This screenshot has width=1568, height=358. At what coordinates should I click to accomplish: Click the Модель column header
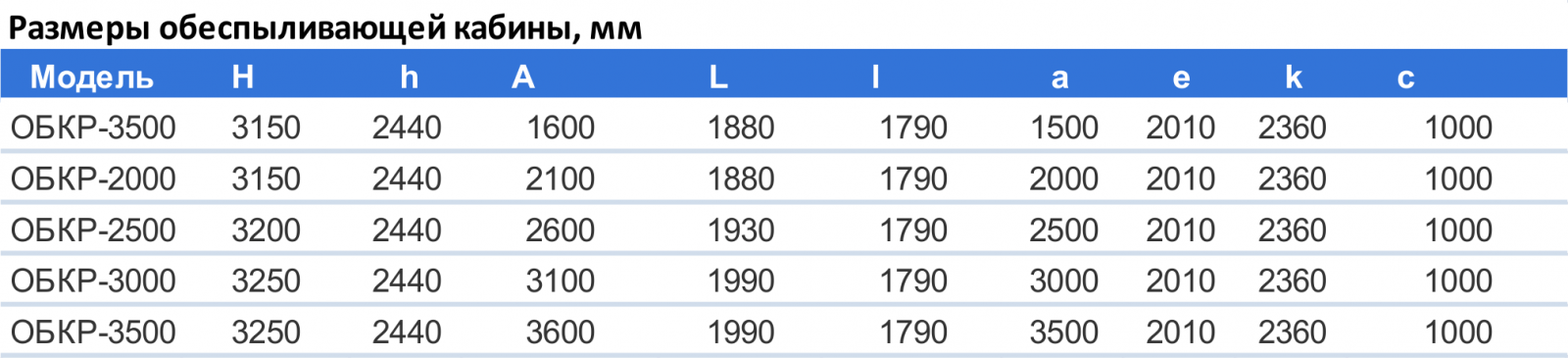click(91, 77)
